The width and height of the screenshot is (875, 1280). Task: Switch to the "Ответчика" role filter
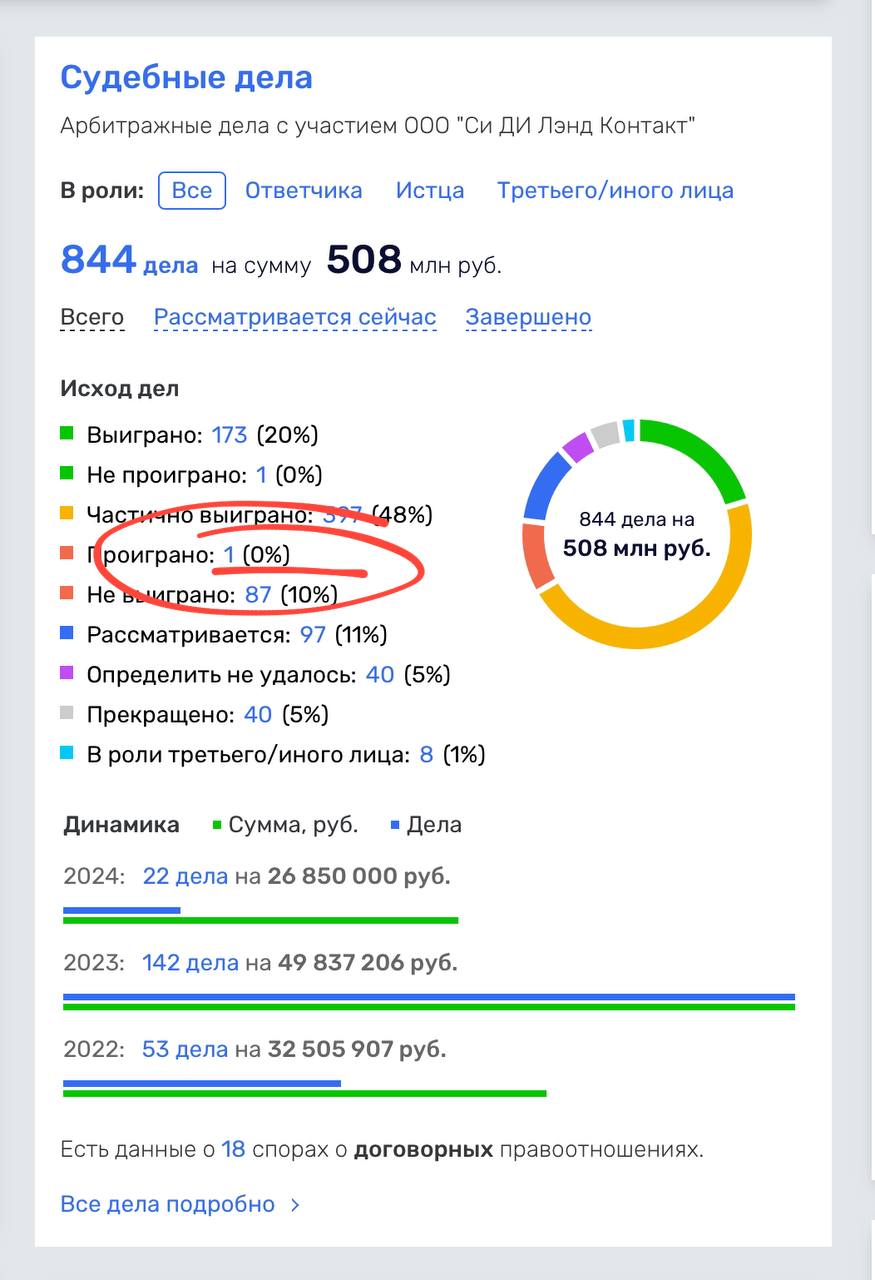pyautogui.click(x=303, y=190)
